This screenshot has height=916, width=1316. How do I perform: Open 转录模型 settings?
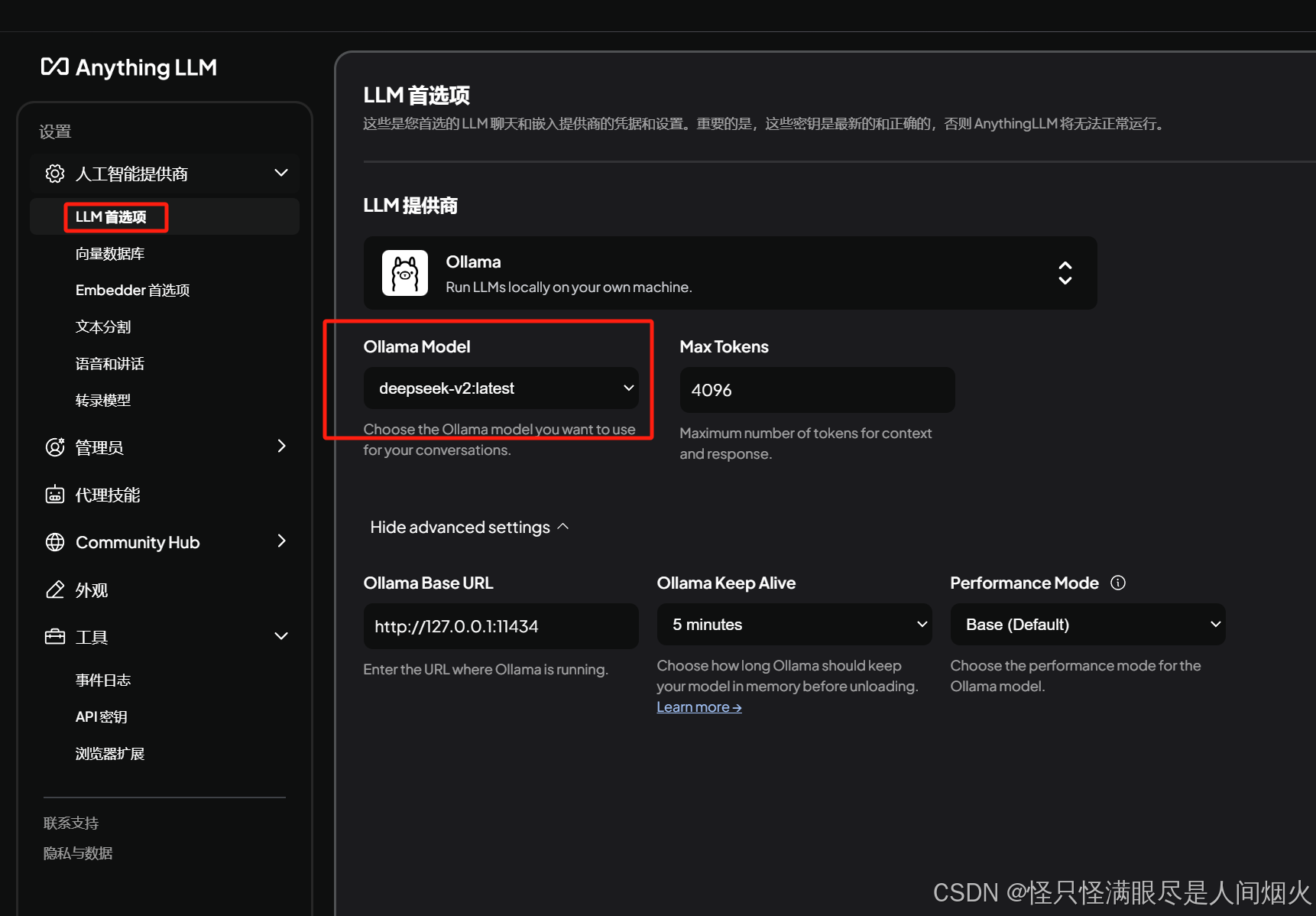point(103,401)
